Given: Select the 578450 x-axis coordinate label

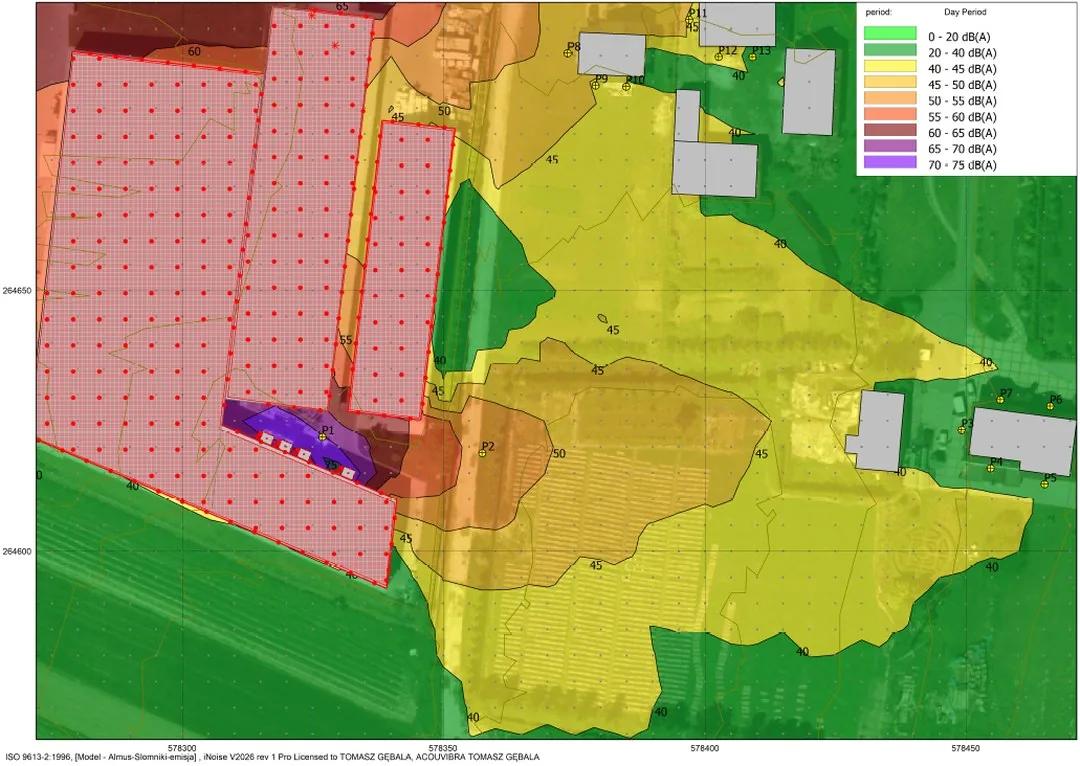Looking at the screenshot, I should (966, 747).
